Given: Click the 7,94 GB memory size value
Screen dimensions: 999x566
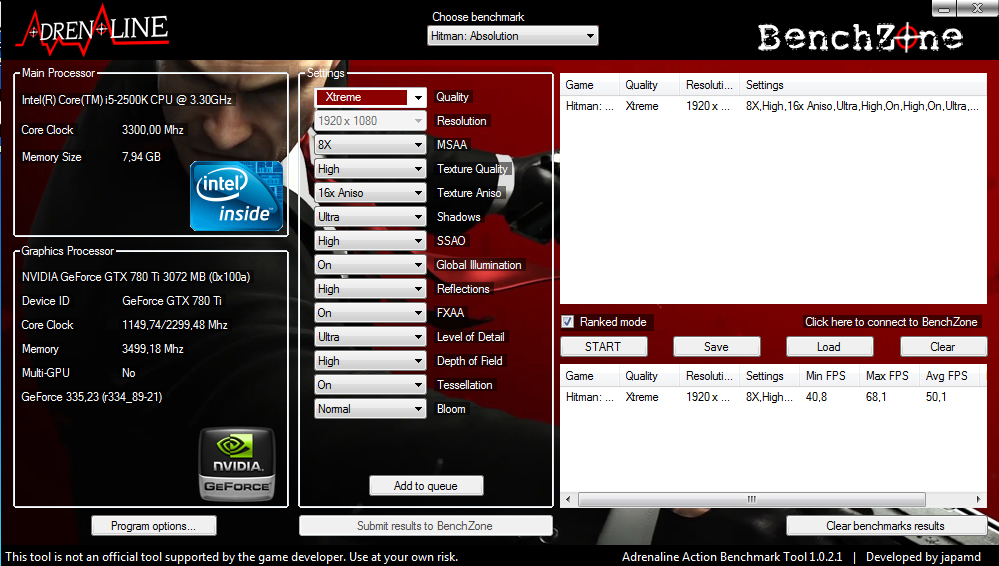Looking at the screenshot, I should (141, 157).
